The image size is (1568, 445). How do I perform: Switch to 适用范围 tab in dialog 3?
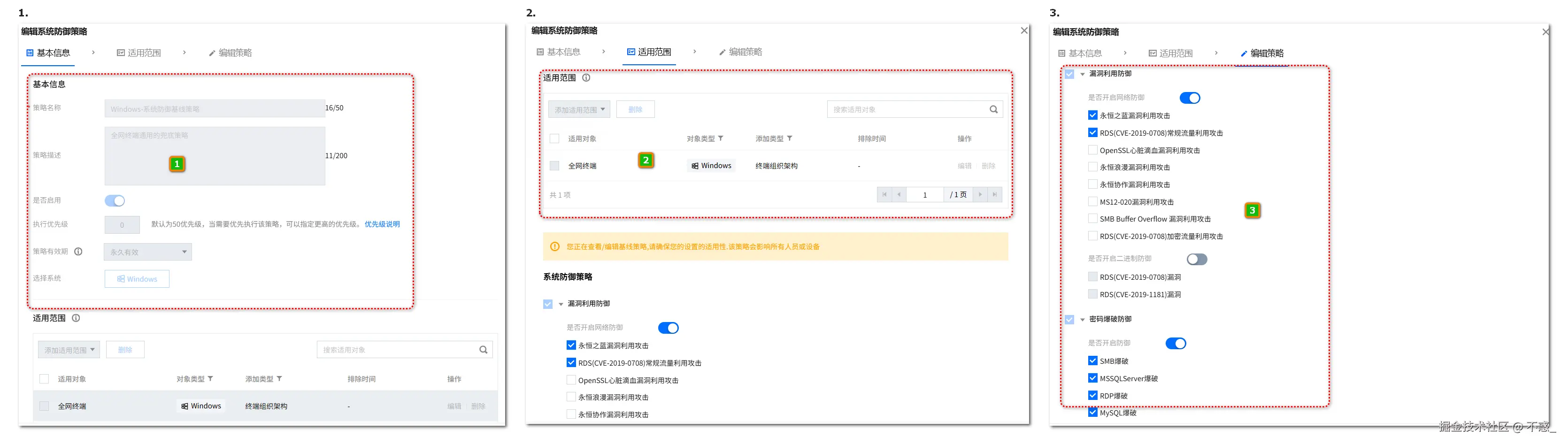[x=1170, y=54]
